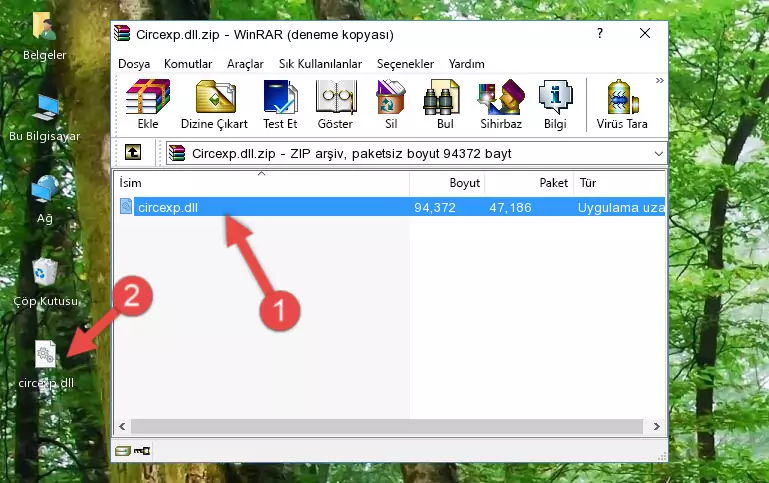This screenshot has width=769, height=483.
Task: Run Test Et archive test
Action: (280, 104)
